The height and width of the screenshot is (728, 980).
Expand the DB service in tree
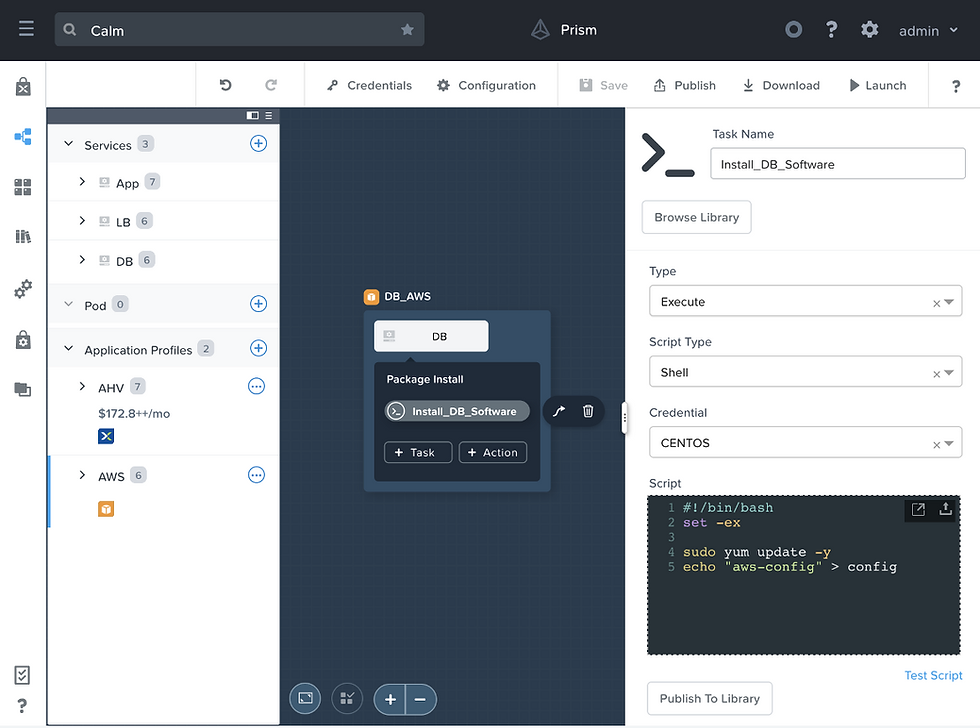[x=82, y=259]
